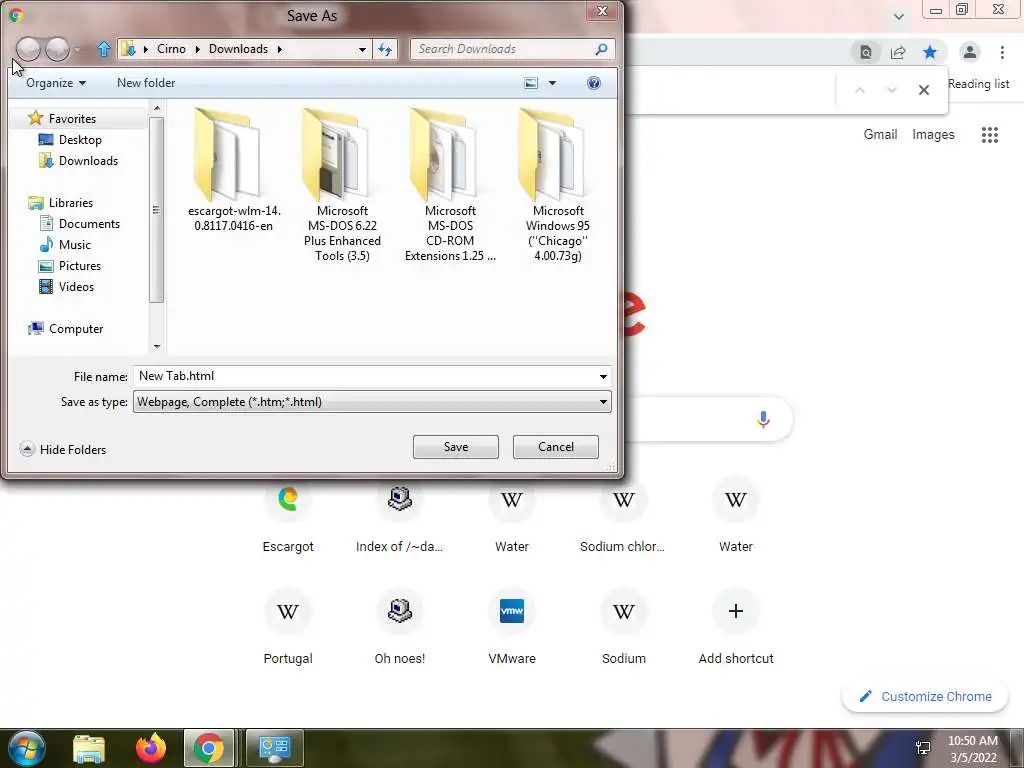Open the Videos library
The width and height of the screenshot is (1024, 768).
pyautogui.click(x=76, y=287)
